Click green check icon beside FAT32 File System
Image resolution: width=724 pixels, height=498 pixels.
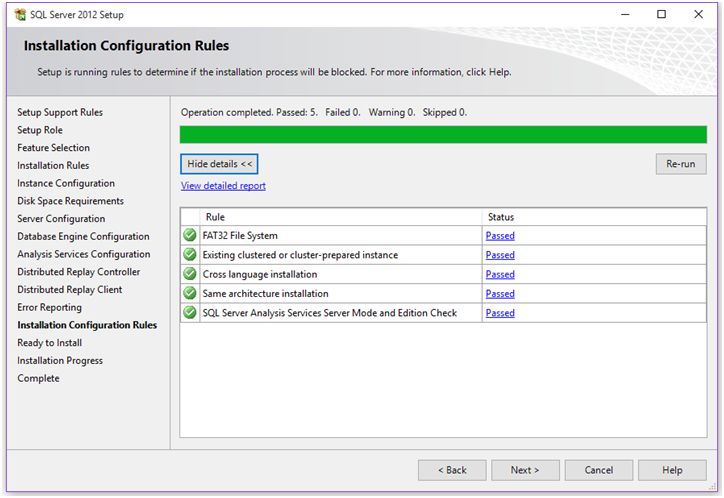click(189, 235)
